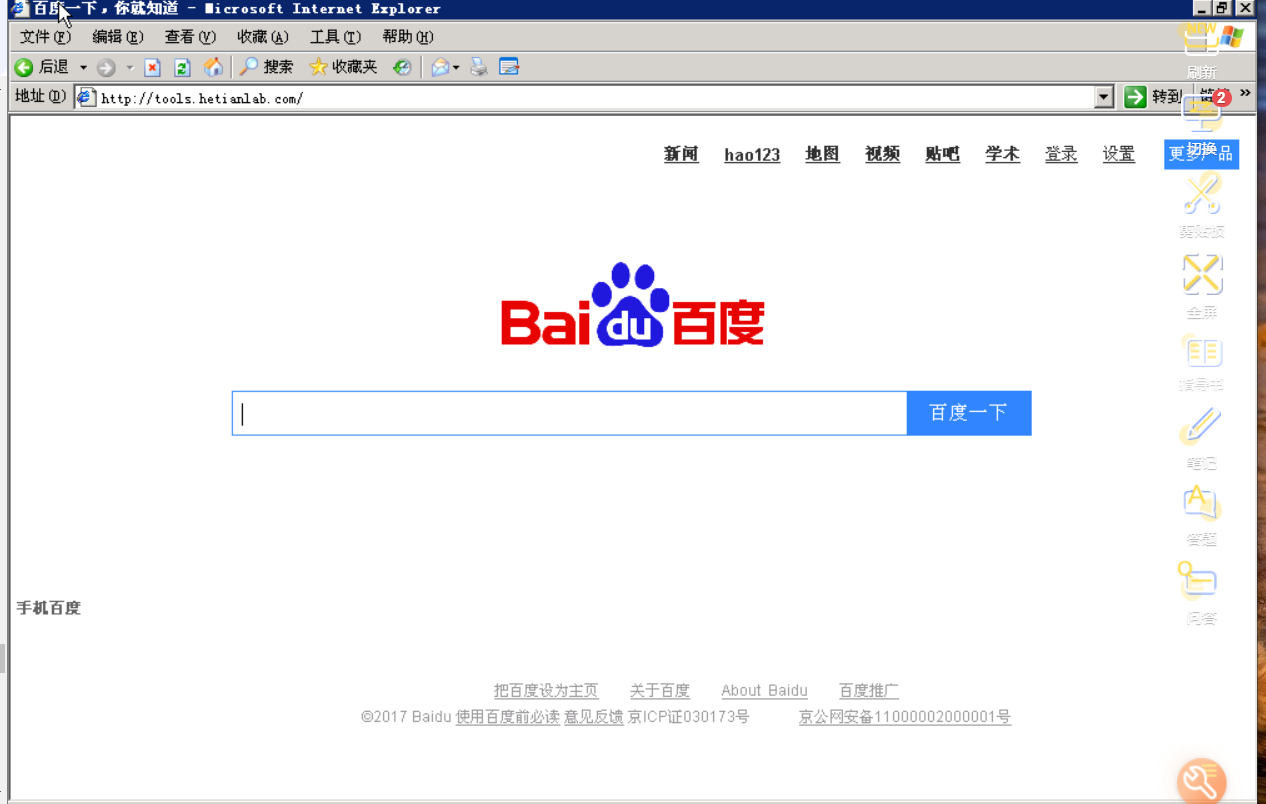Click the 意见反馈 feedback link
1266x804 pixels.
[x=594, y=717]
